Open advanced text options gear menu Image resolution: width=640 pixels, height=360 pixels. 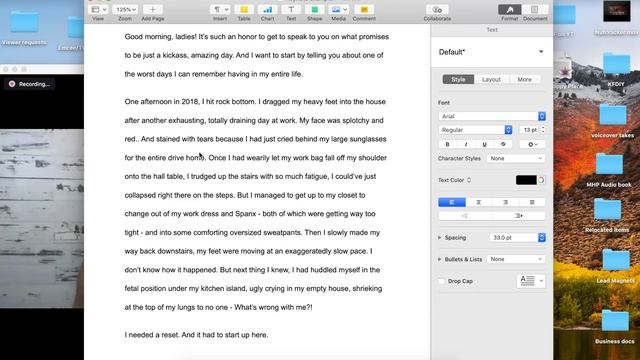532,144
